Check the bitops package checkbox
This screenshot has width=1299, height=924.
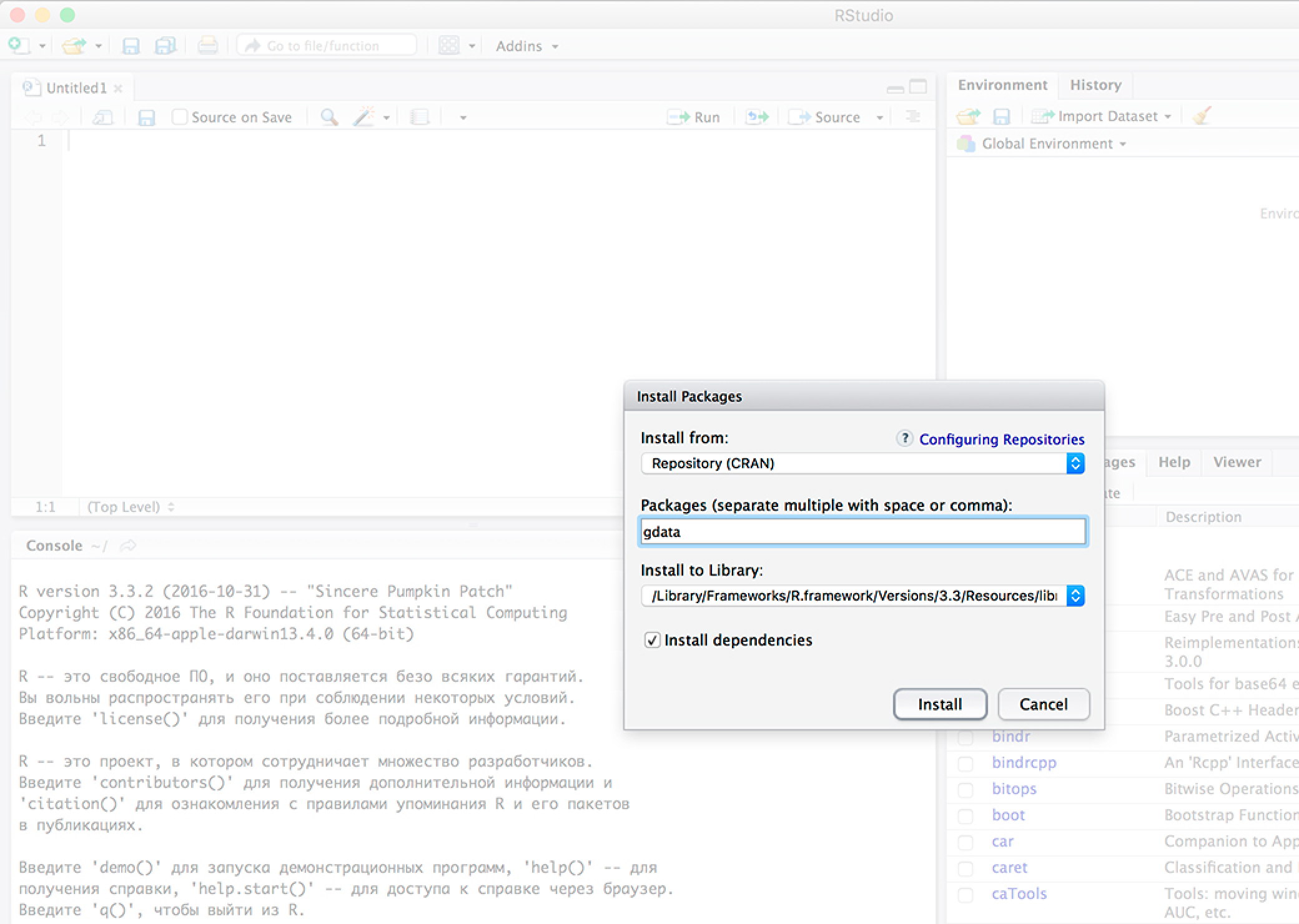point(966,790)
